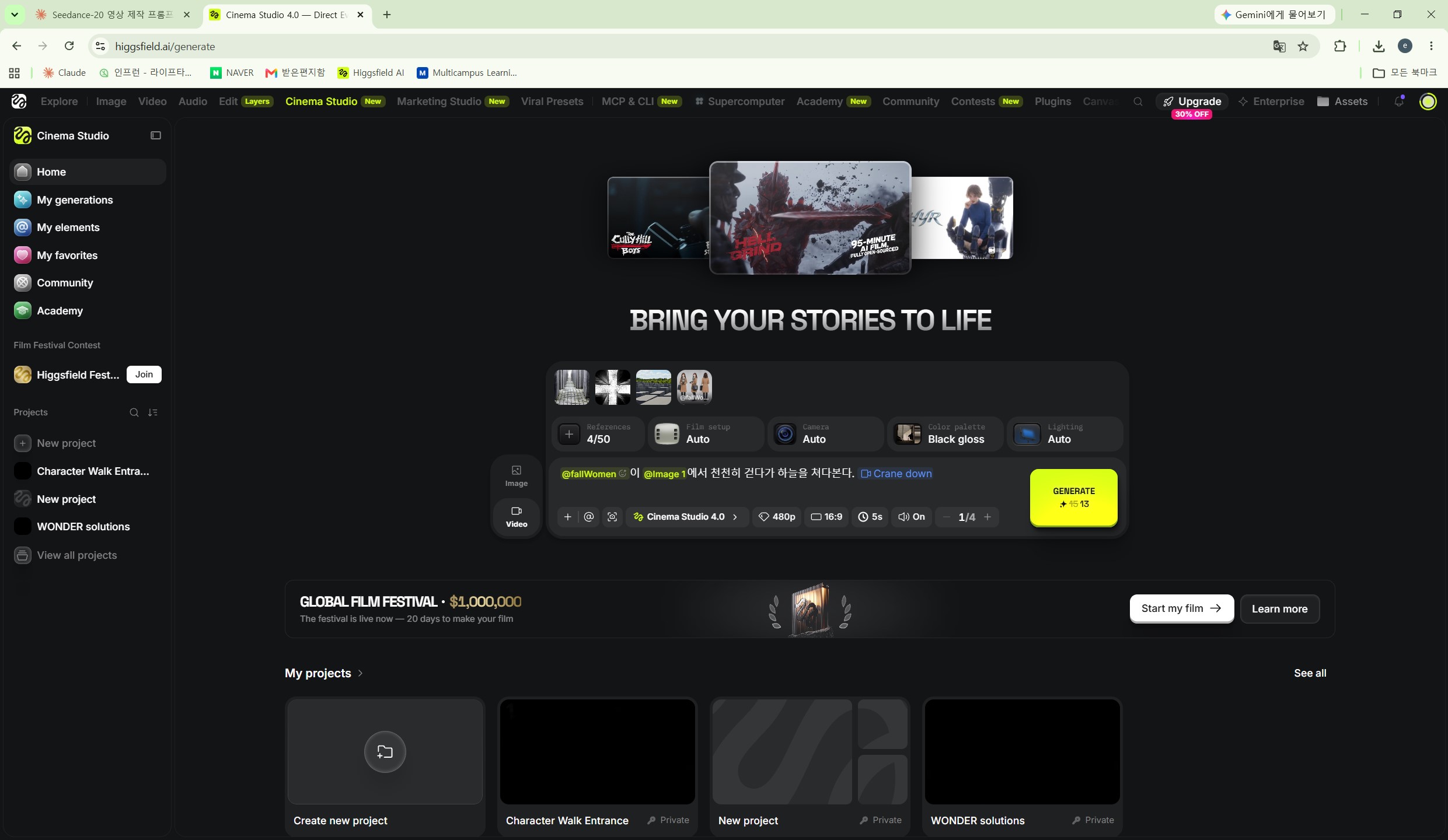
Task: Click Learn more on the festival banner
Action: 1279,609
